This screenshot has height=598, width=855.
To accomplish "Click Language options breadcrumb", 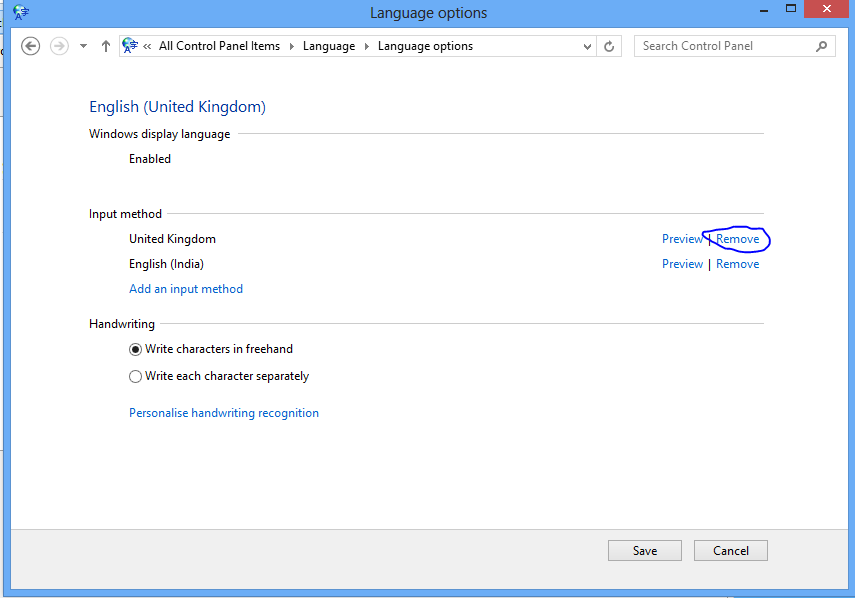I will coord(425,46).
